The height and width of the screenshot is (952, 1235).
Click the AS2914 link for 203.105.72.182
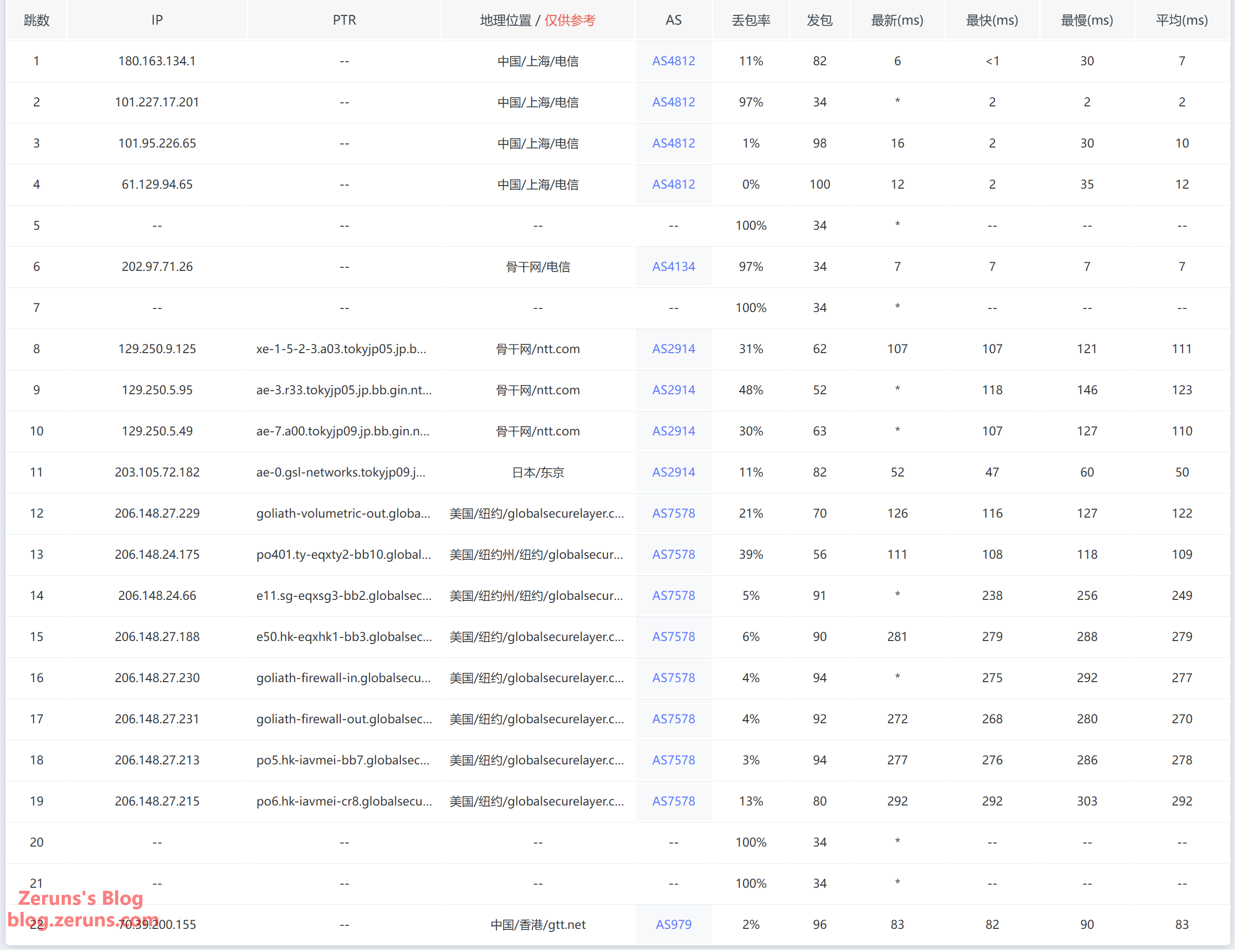point(673,472)
